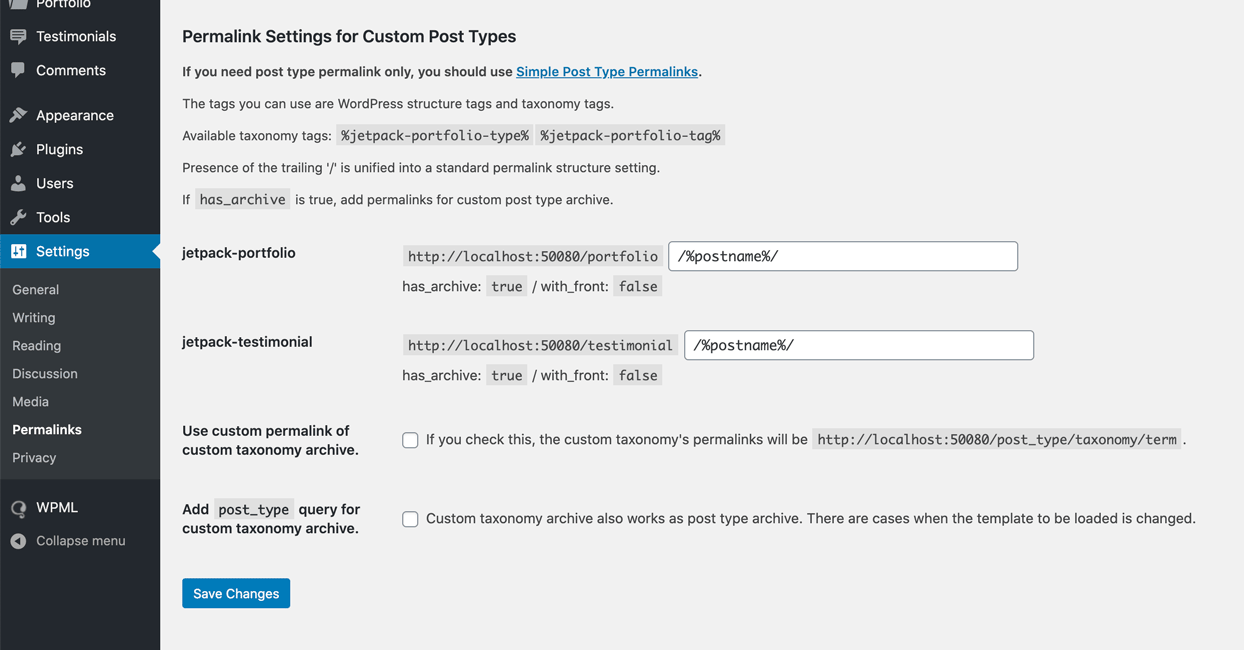Open the Media settings submenu item
This screenshot has height=650, width=1244.
tap(30, 401)
